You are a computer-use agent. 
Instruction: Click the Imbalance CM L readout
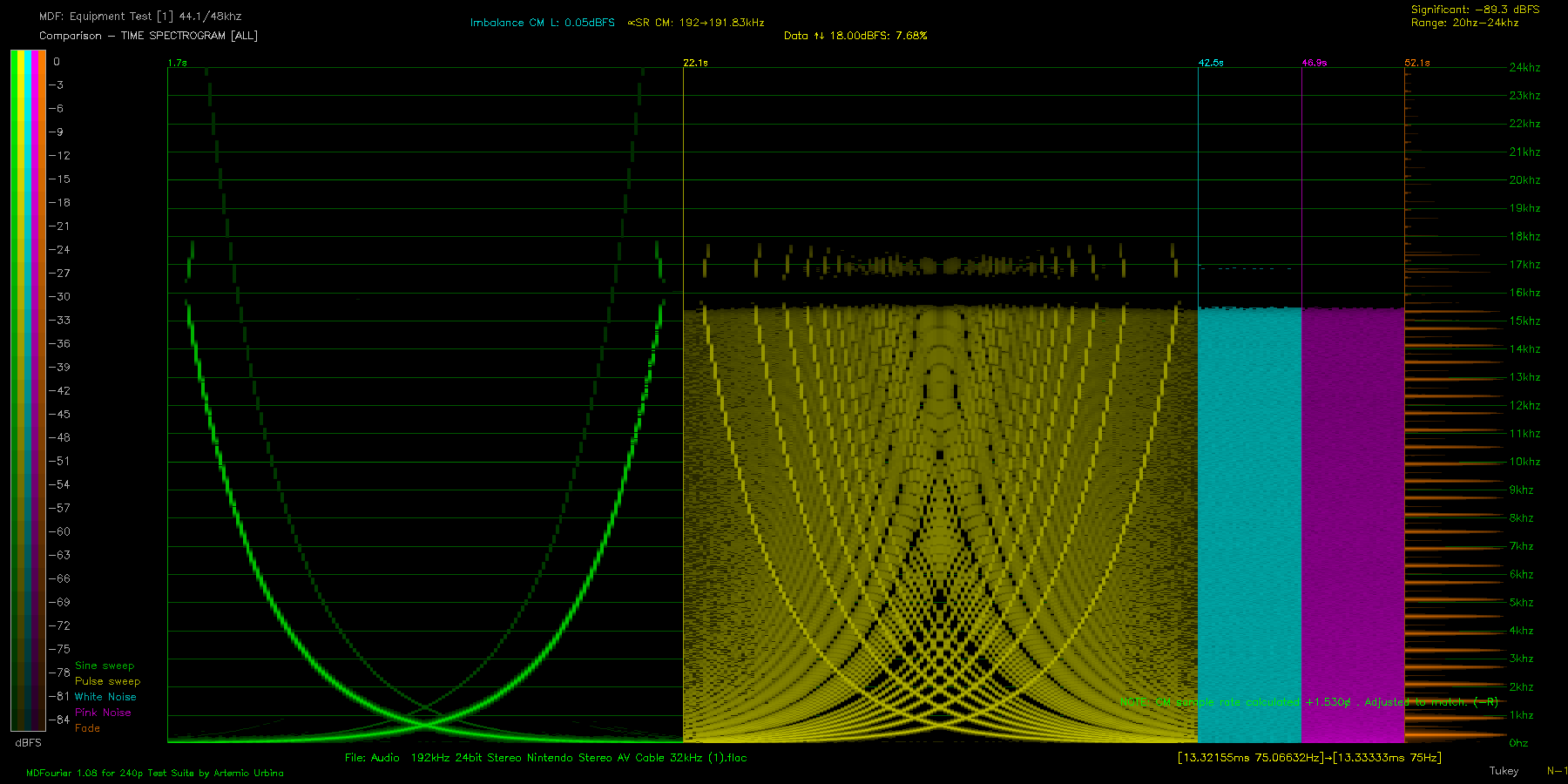[542, 23]
